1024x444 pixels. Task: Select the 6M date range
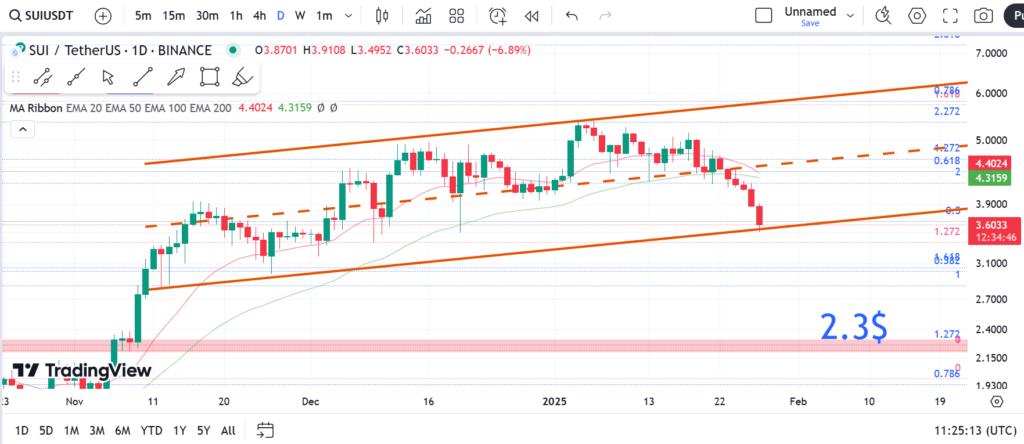pyautogui.click(x=122, y=430)
